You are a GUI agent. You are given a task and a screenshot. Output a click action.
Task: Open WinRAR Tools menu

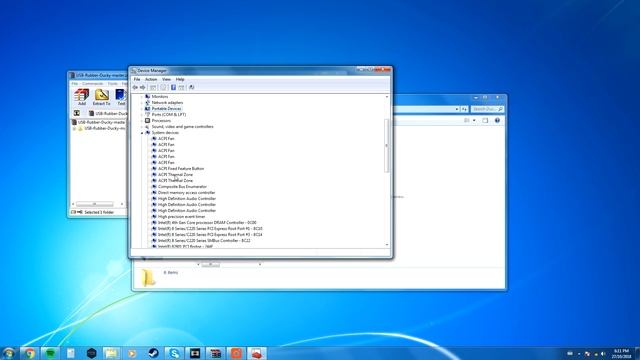tap(113, 84)
